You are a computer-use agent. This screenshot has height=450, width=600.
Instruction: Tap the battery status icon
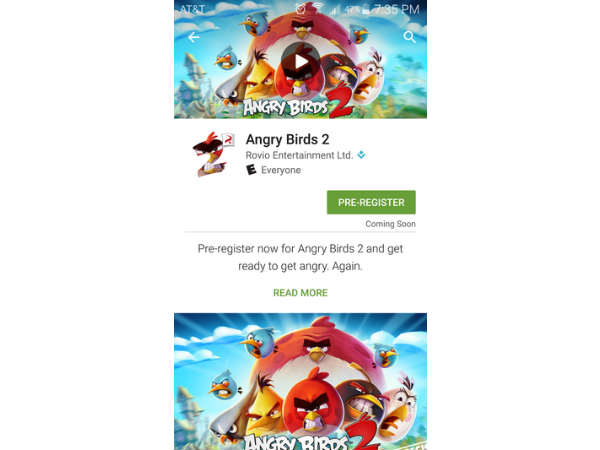365,10
